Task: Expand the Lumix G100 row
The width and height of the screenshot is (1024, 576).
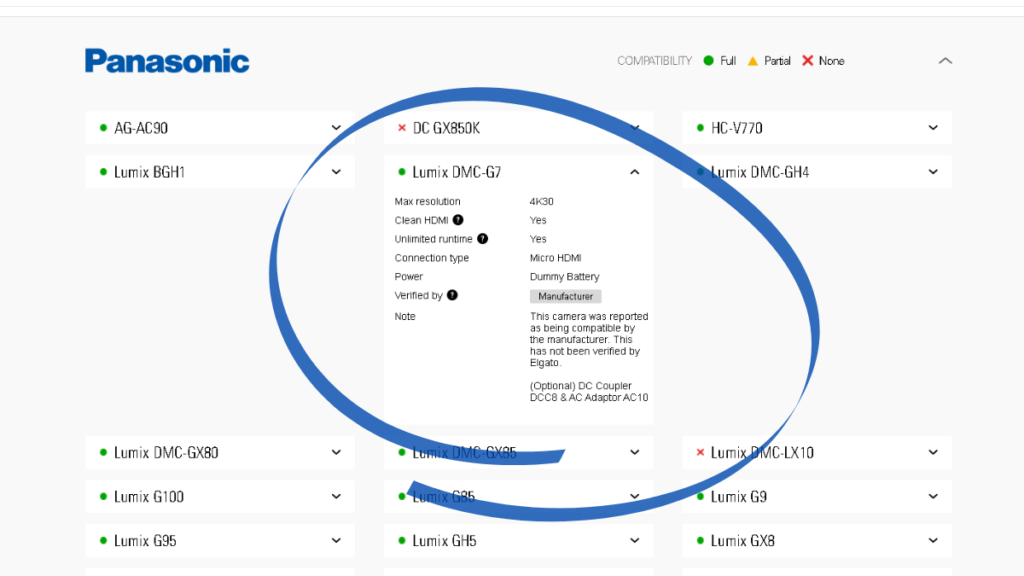Action: pos(219,496)
